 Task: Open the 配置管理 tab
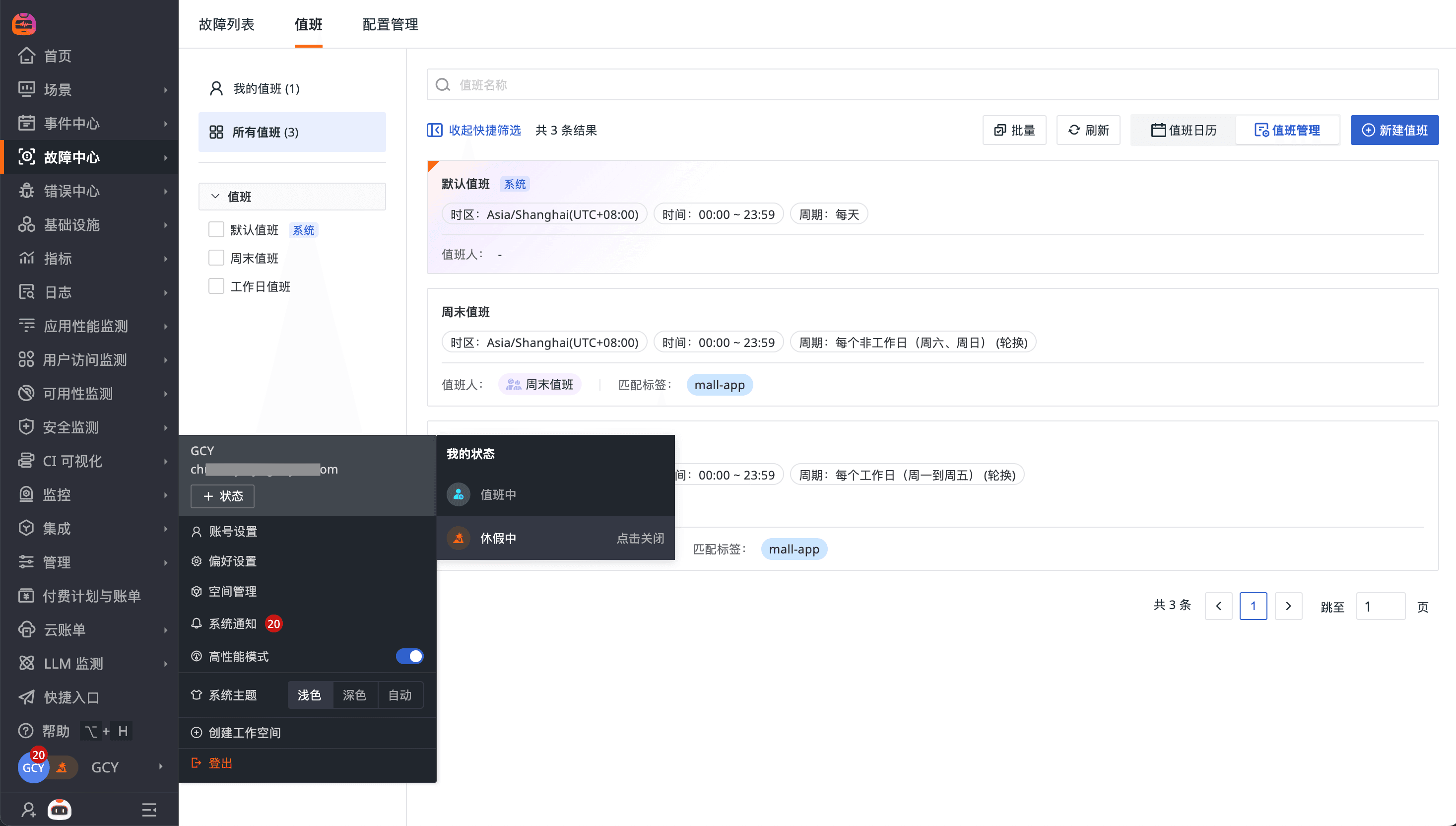pyautogui.click(x=390, y=24)
